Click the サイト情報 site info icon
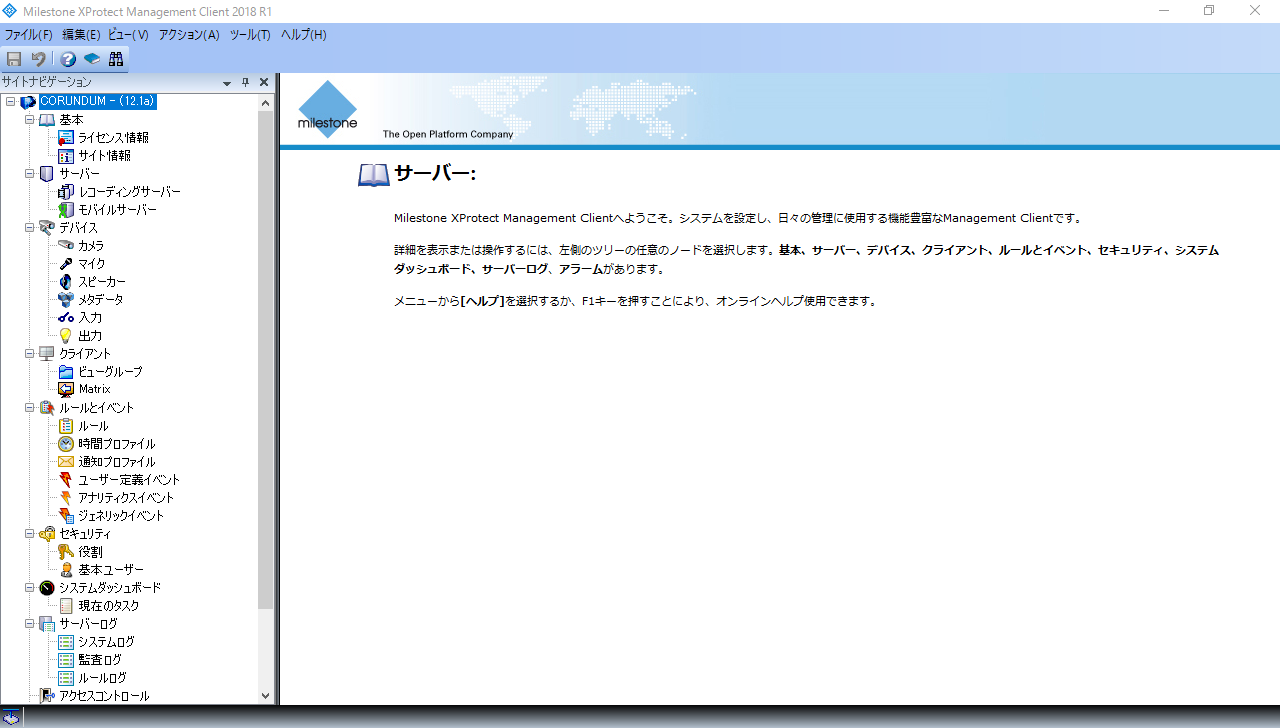The width and height of the screenshot is (1280, 728). (x=66, y=156)
